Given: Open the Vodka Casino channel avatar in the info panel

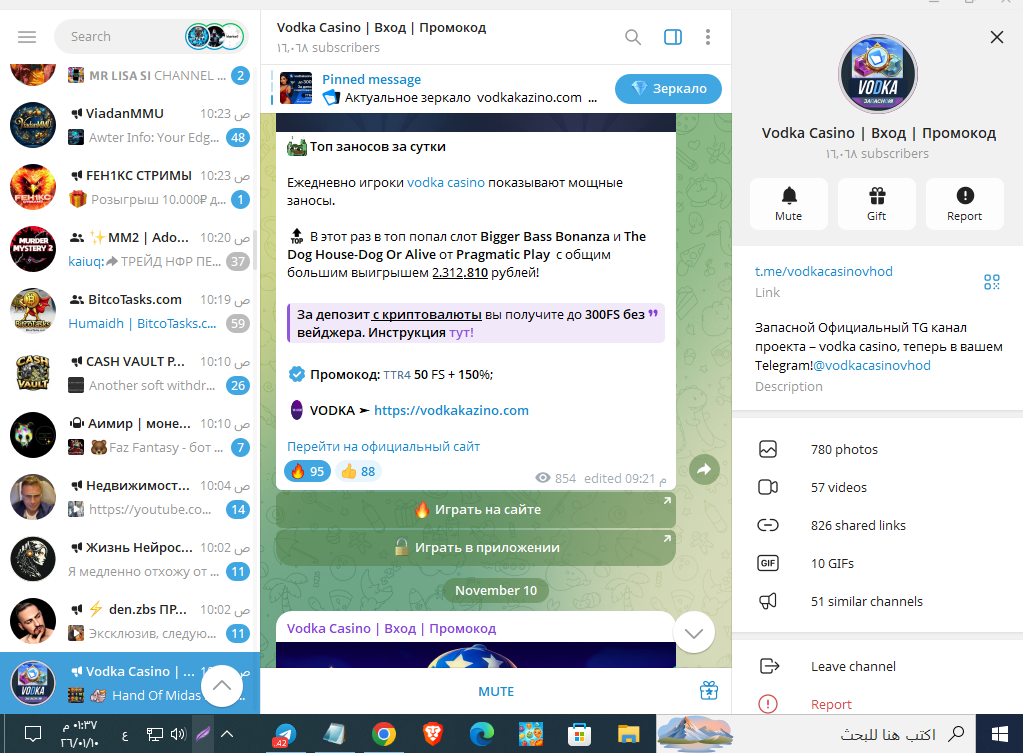Looking at the screenshot, I should pos(878,74).
